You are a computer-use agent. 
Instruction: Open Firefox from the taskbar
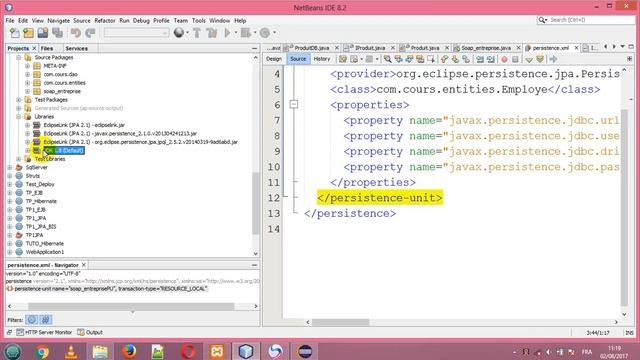tap(129, 351)
